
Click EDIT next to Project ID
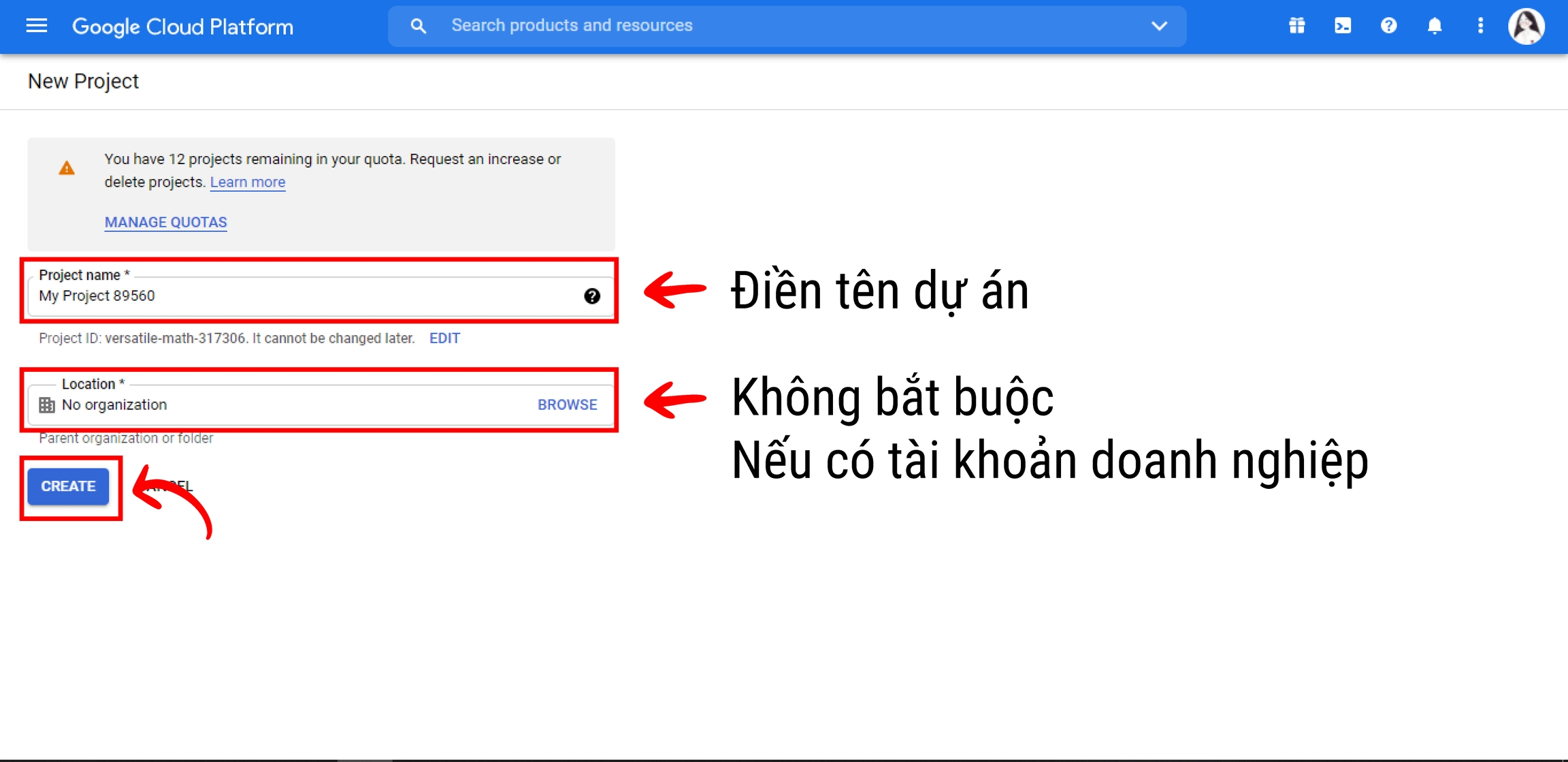pyautogui.click(x=444, y=338)
